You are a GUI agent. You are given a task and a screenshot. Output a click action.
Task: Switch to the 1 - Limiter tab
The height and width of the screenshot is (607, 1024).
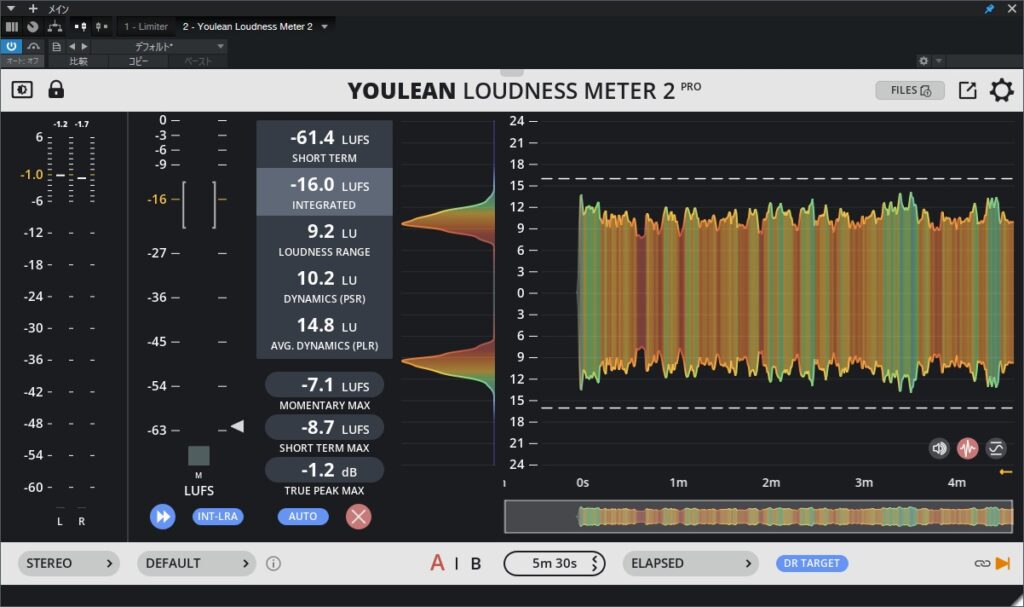146,27
